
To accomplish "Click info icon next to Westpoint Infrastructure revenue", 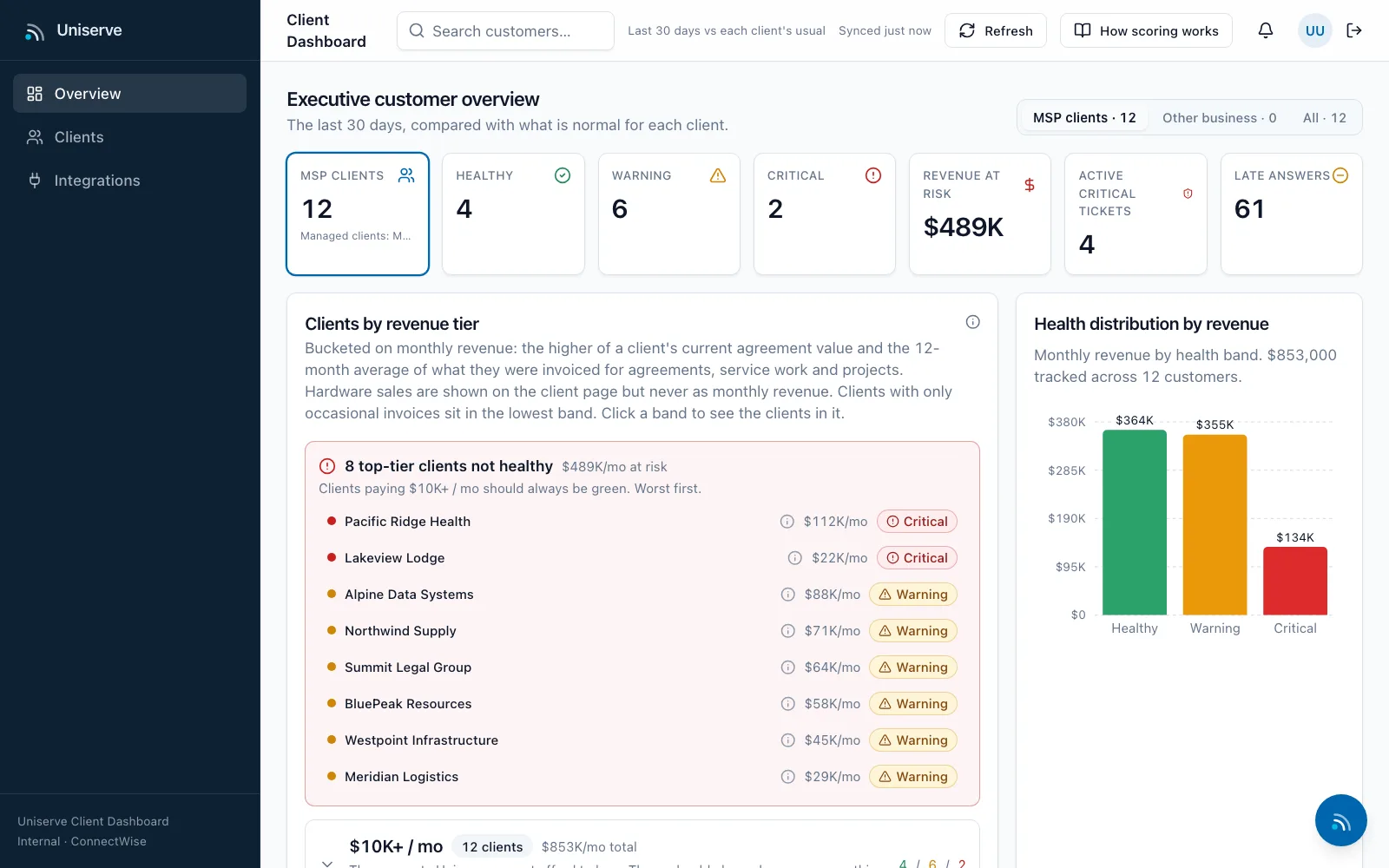I will click(x=788, y=740).
